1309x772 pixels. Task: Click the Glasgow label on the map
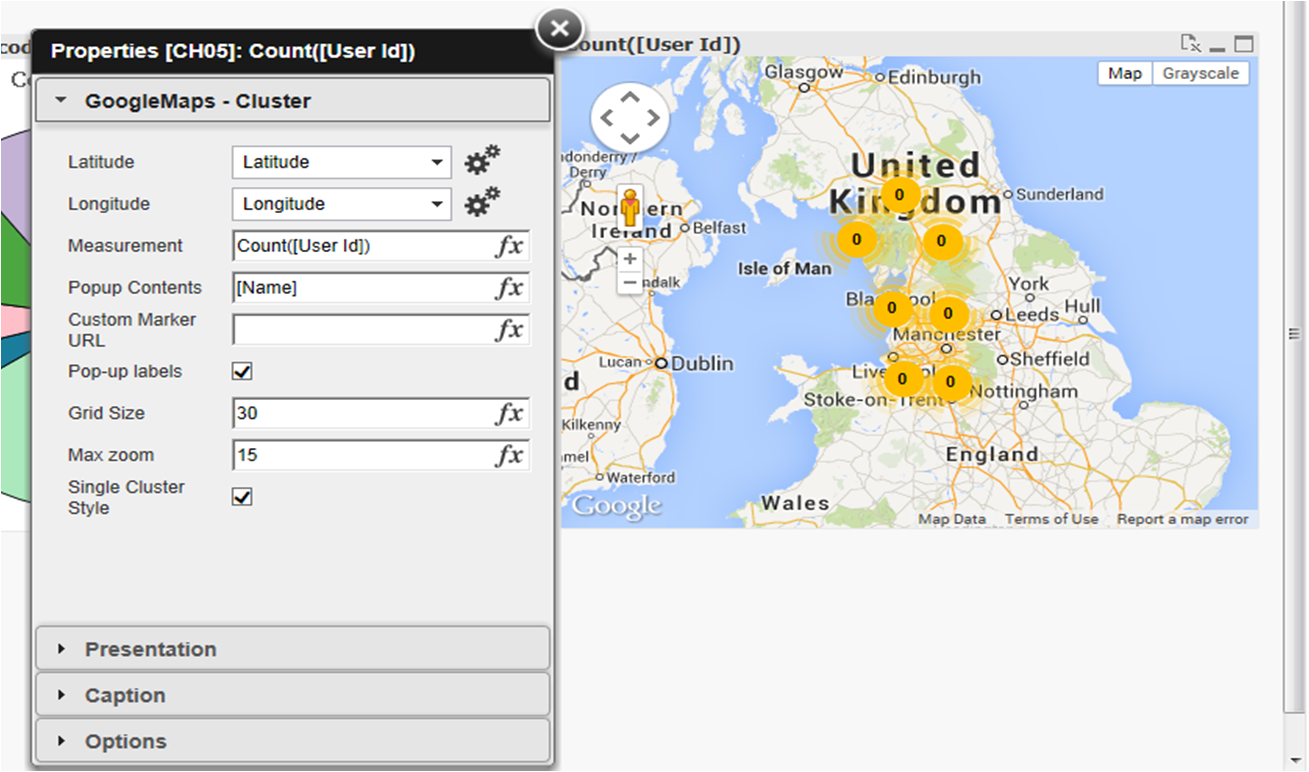[x=803, y=72]
